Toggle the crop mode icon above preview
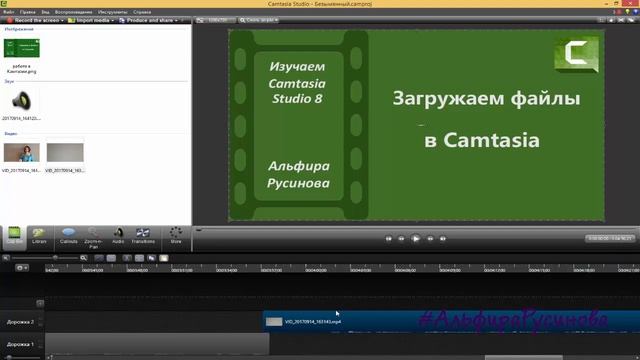This screenshot has height=360, width=640. click(x=601, y=20)
